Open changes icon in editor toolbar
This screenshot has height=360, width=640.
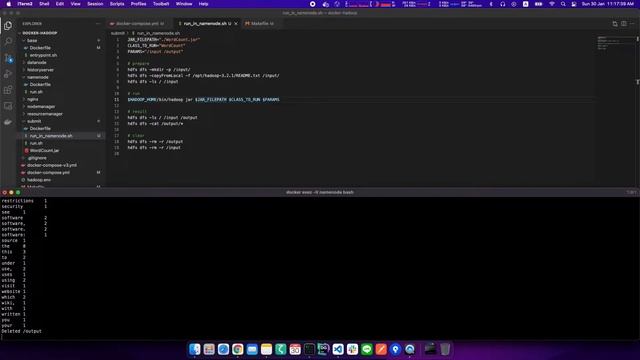[x=615, y=24]
